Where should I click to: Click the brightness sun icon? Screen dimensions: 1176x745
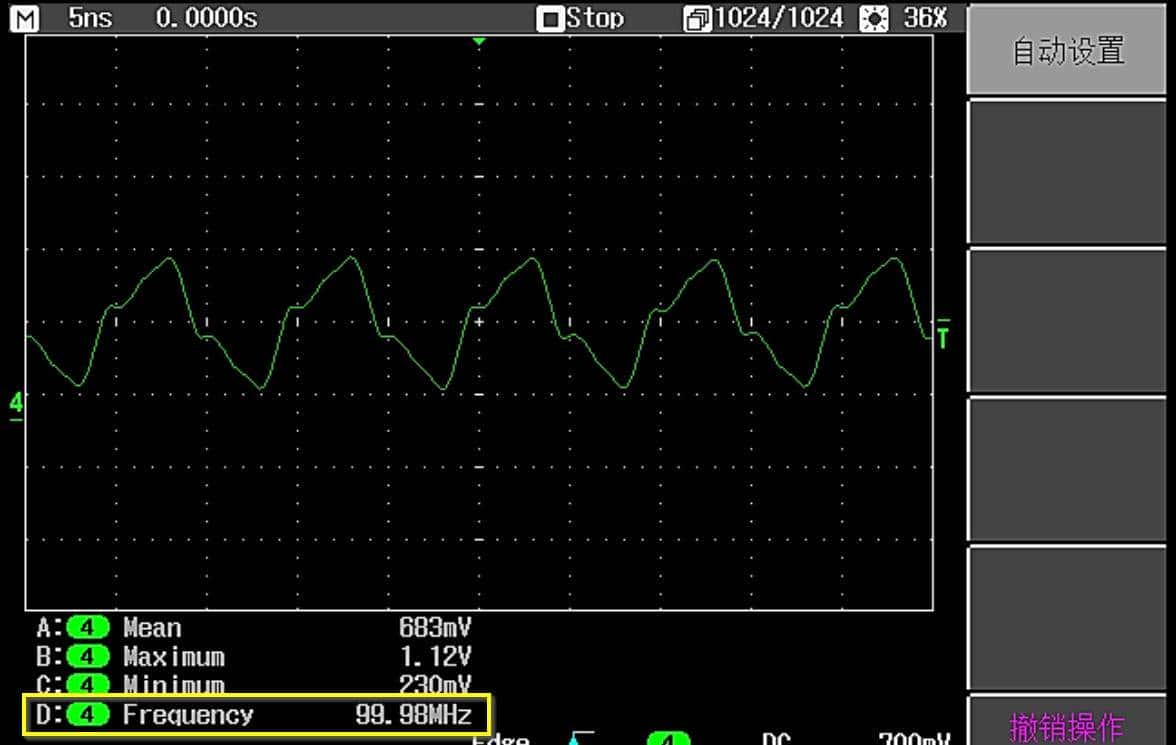tap(873, 18)
